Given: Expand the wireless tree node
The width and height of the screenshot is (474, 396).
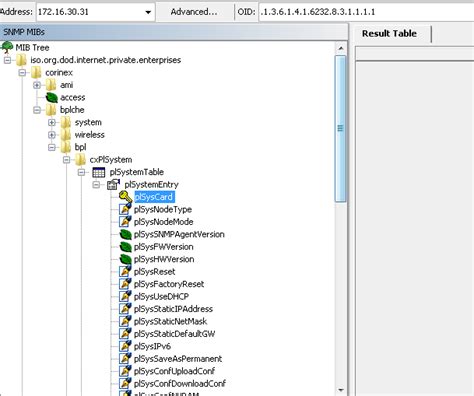Looking at the screenshot, I should pos(52,135).
